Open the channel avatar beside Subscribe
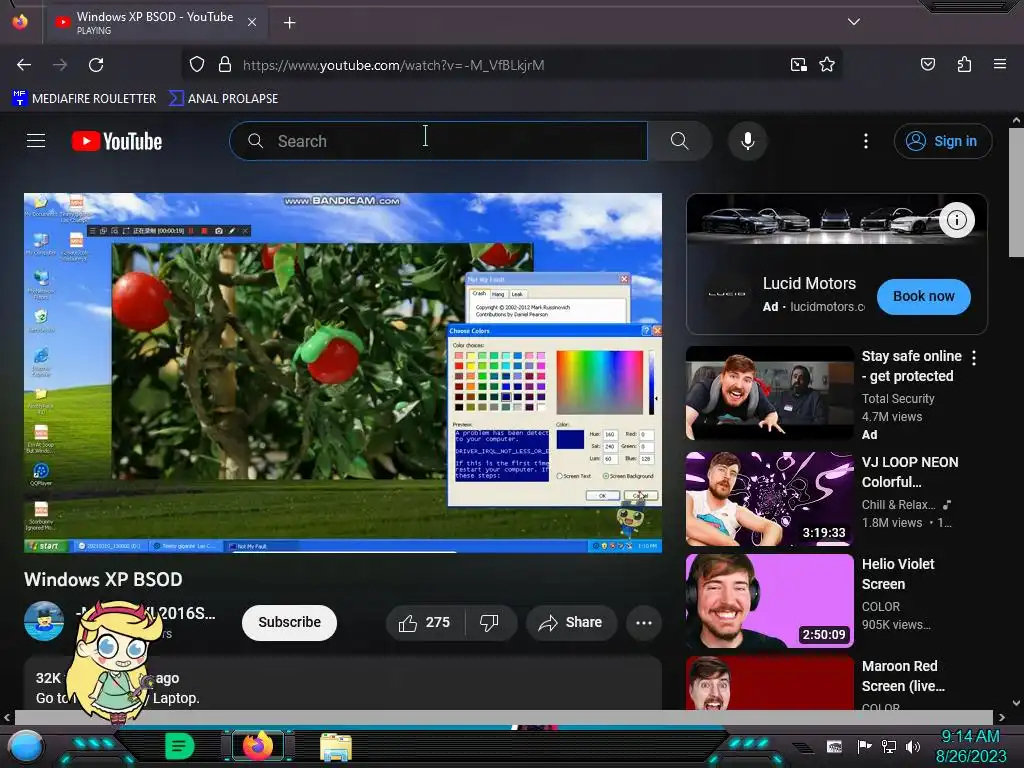 [44, 621]
